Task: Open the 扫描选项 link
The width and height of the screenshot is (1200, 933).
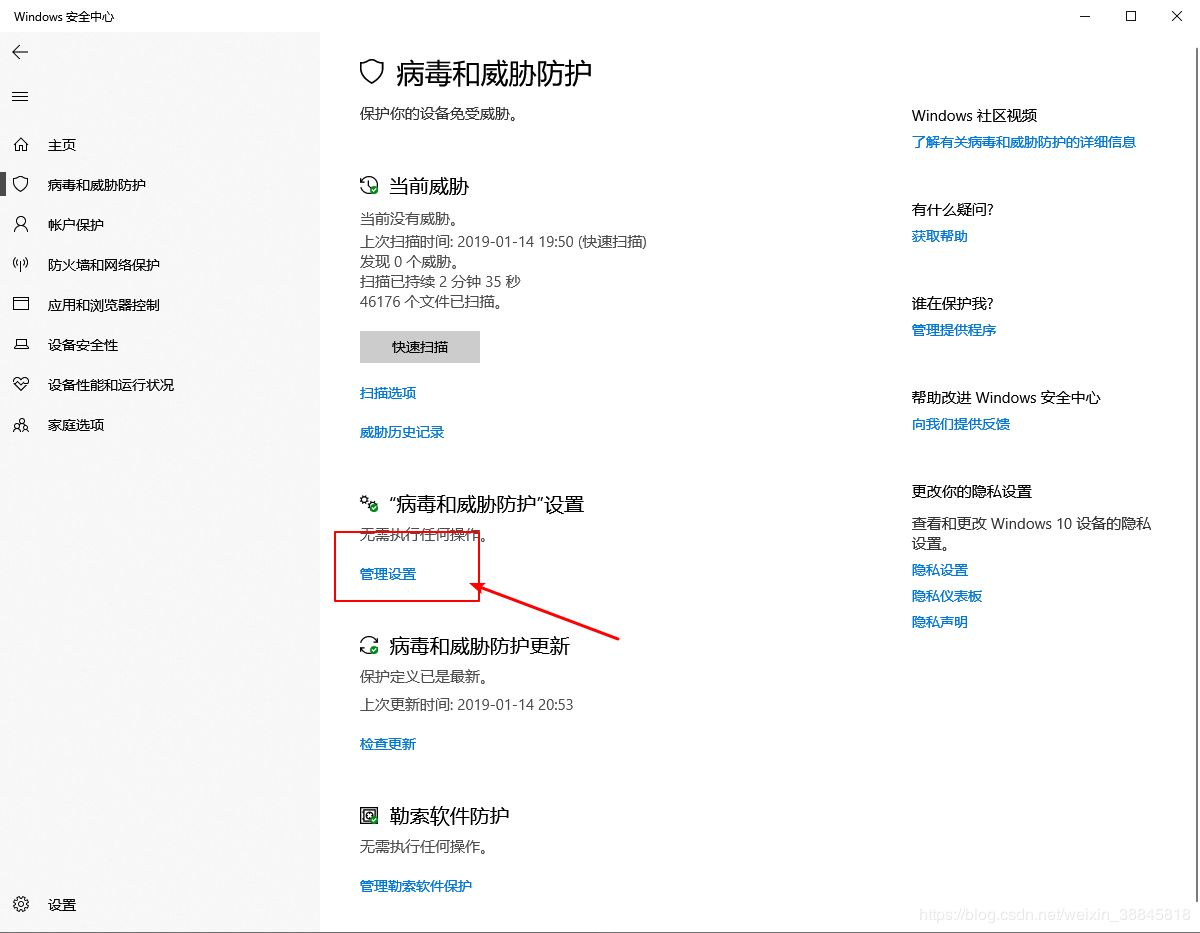Action: click(x=388, y=393)
